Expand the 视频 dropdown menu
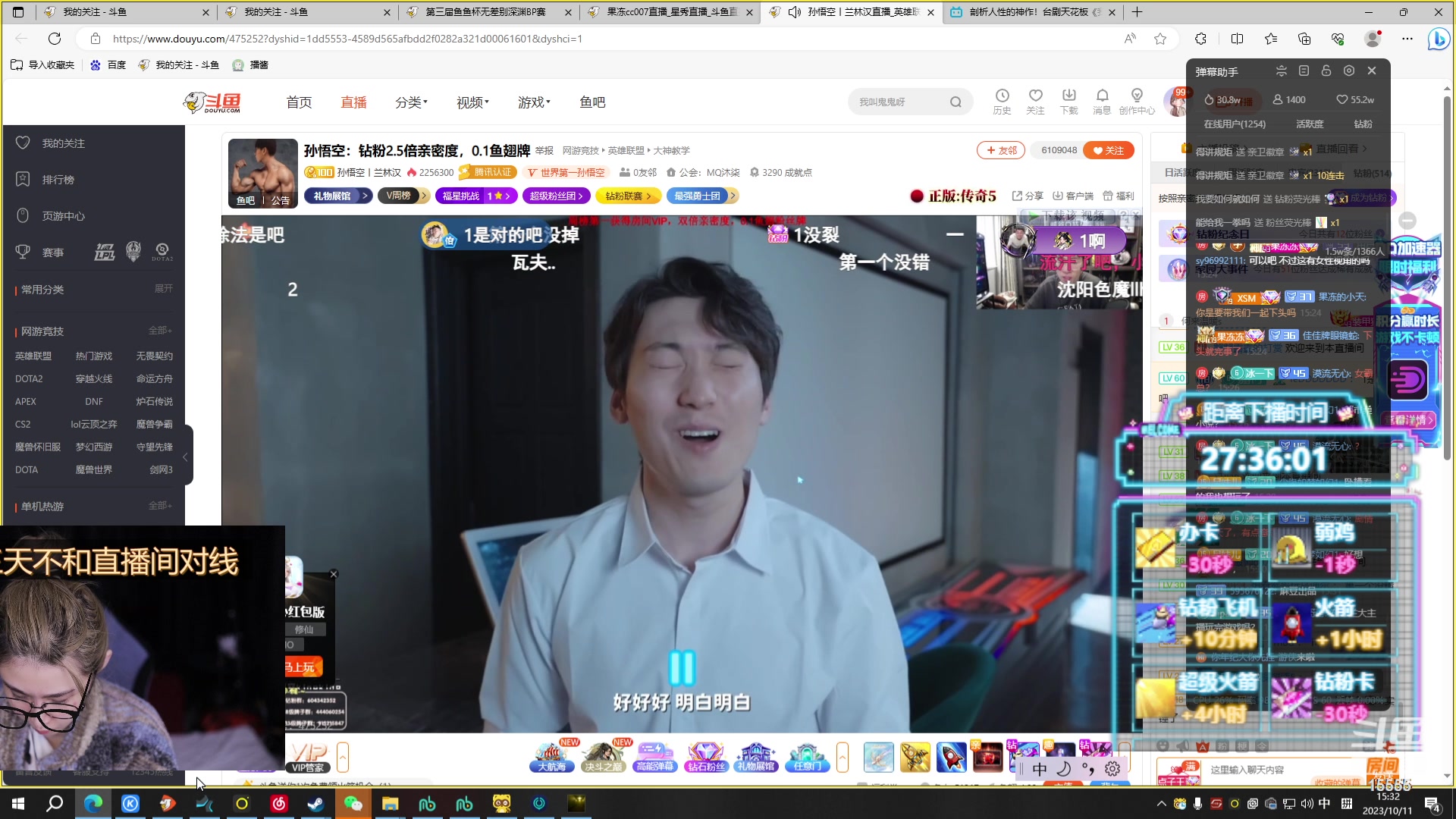1456x819 pixels. 472,102
